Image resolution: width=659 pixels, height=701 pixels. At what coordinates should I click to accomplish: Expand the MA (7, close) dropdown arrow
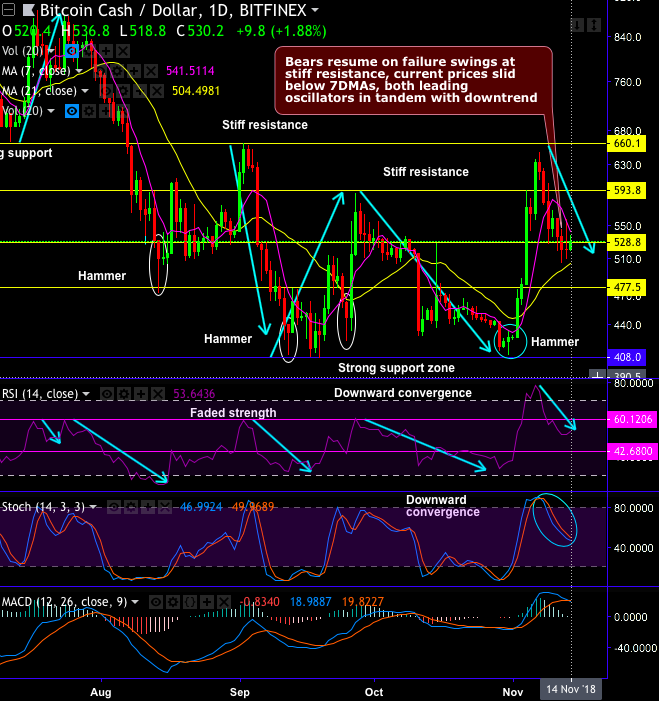79,71
